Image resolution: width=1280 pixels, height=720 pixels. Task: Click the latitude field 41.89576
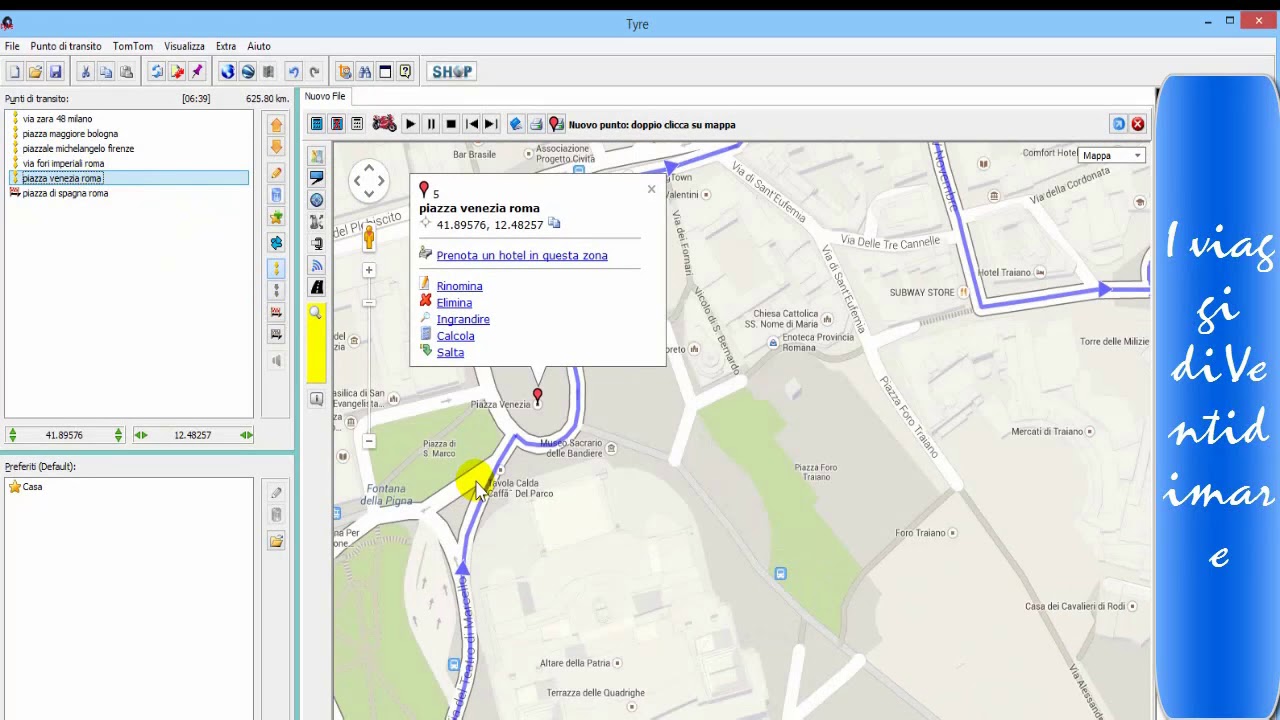[64, 435]
